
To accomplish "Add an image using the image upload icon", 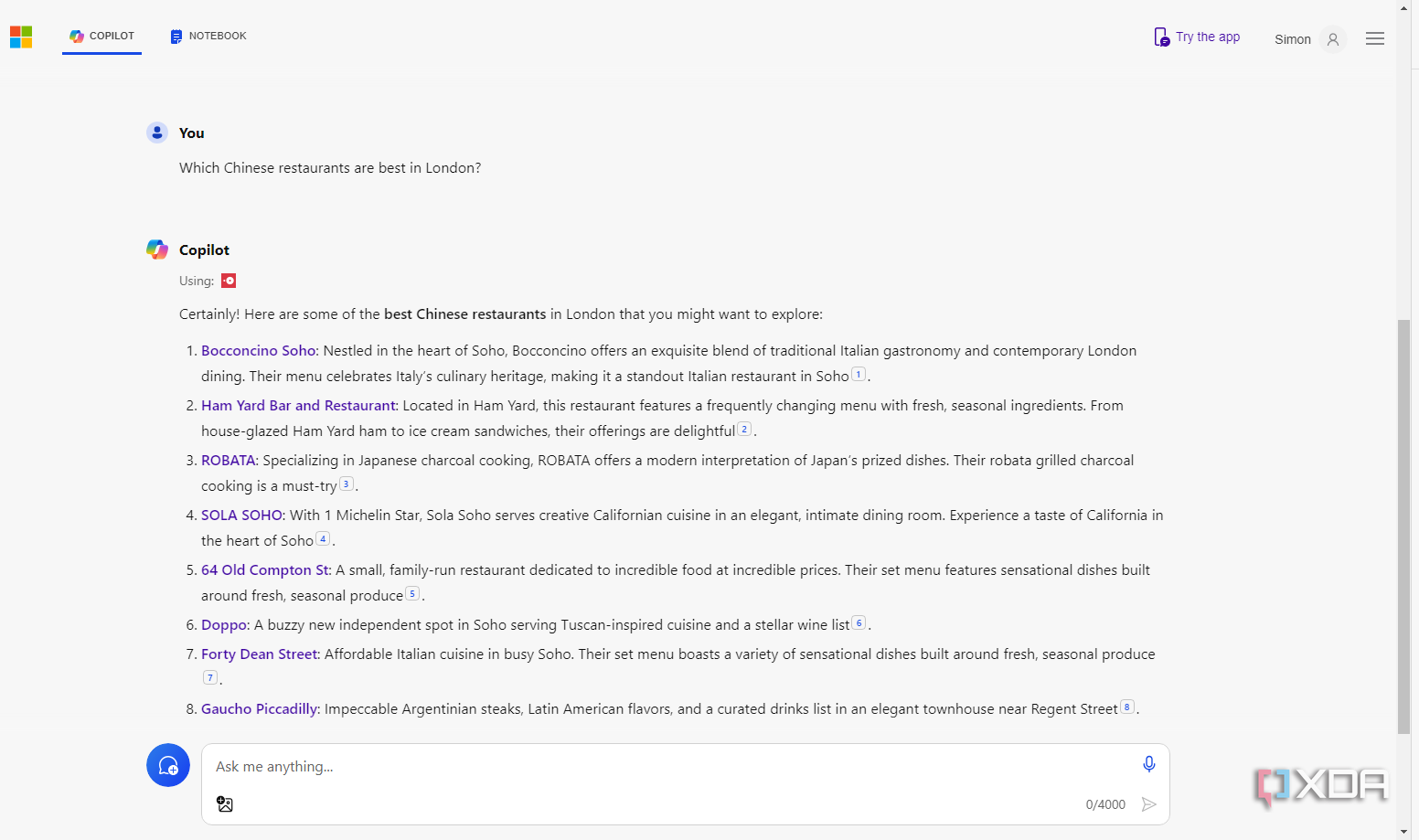I will click(x=225, y=804).
